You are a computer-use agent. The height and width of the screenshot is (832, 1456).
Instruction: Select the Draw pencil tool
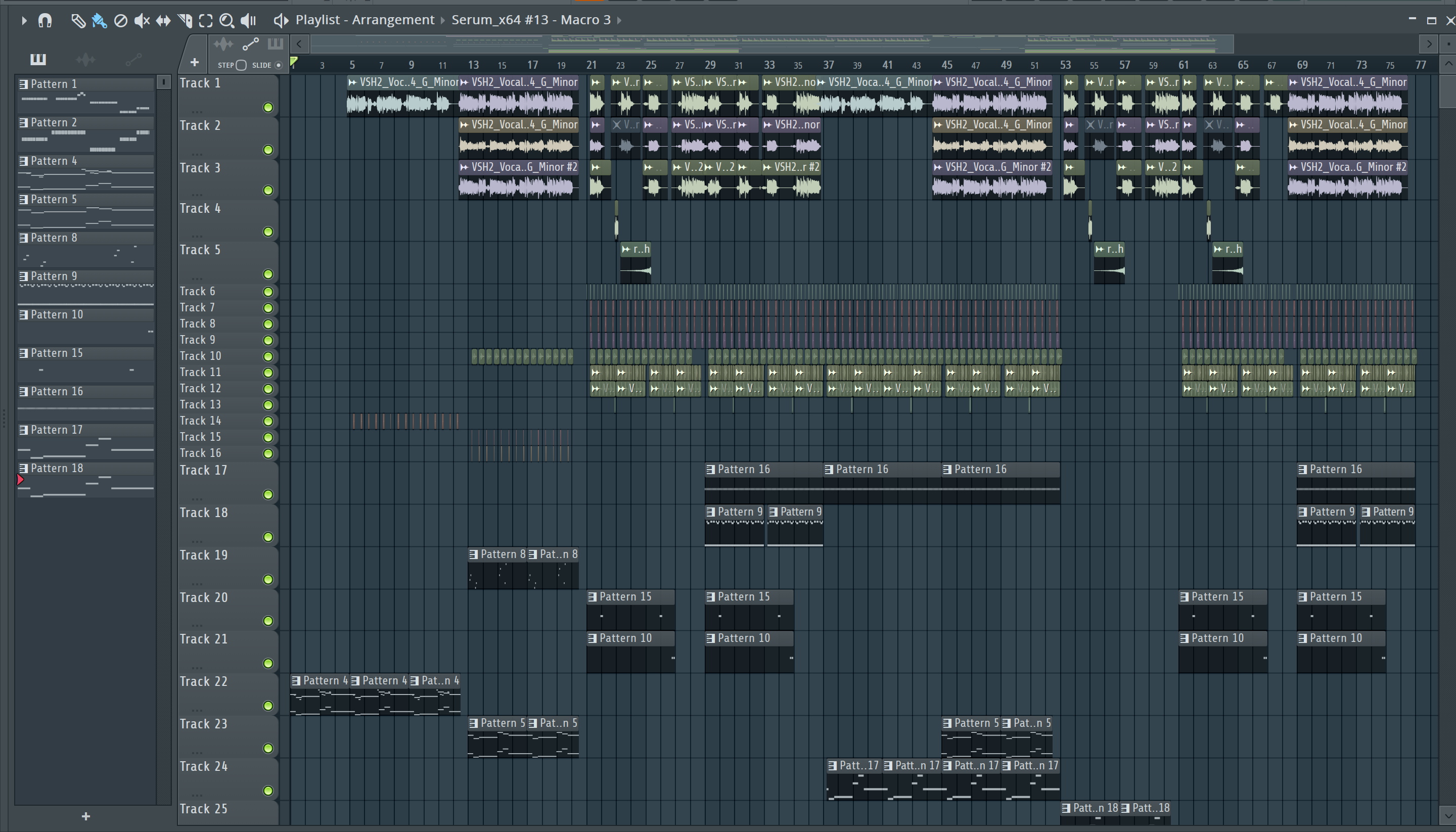click(x=78, y=21)
